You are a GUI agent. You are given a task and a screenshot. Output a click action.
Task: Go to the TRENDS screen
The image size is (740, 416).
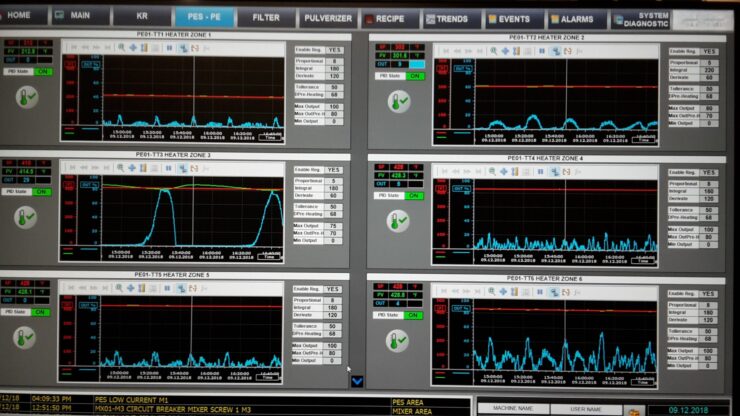click(452, 19)
